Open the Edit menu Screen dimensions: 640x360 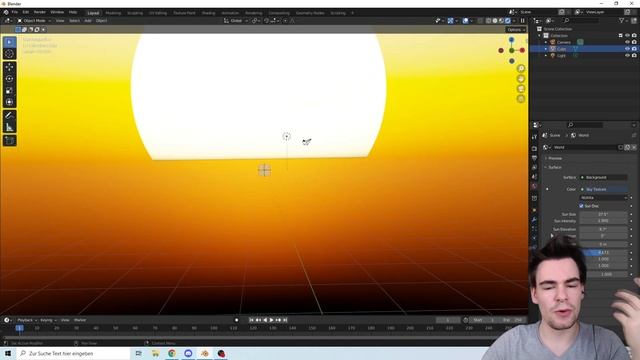pyautogui.click(x=26, y=12)
